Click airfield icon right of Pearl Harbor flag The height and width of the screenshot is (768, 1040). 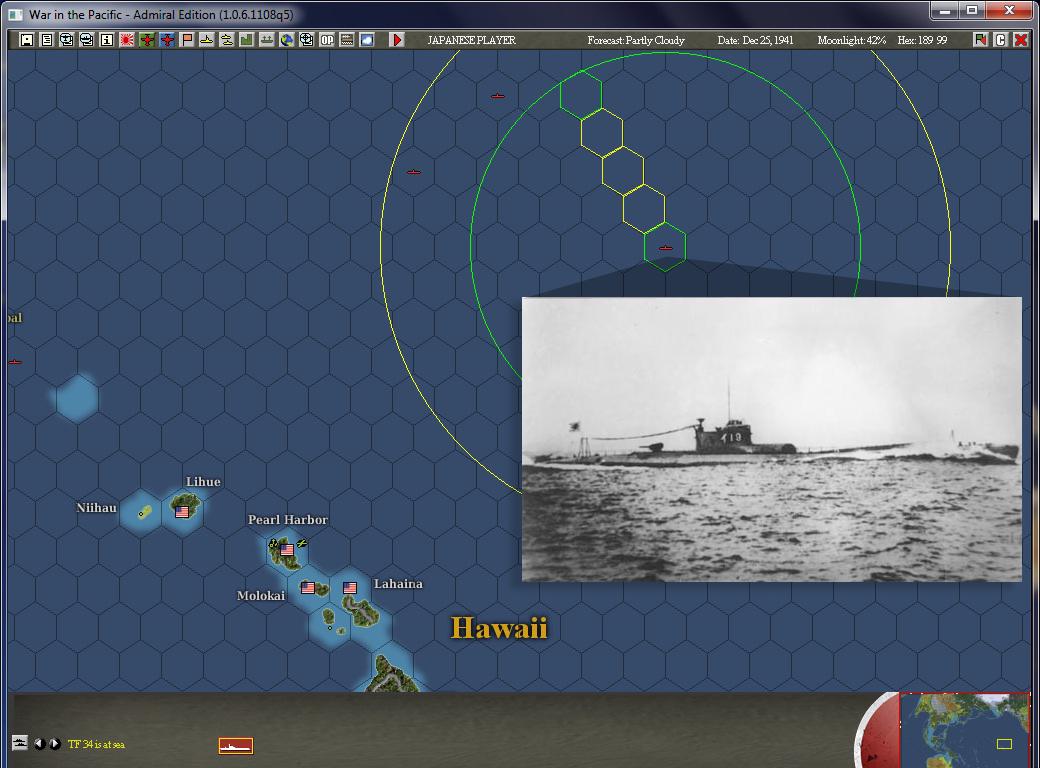pos(302,544)
